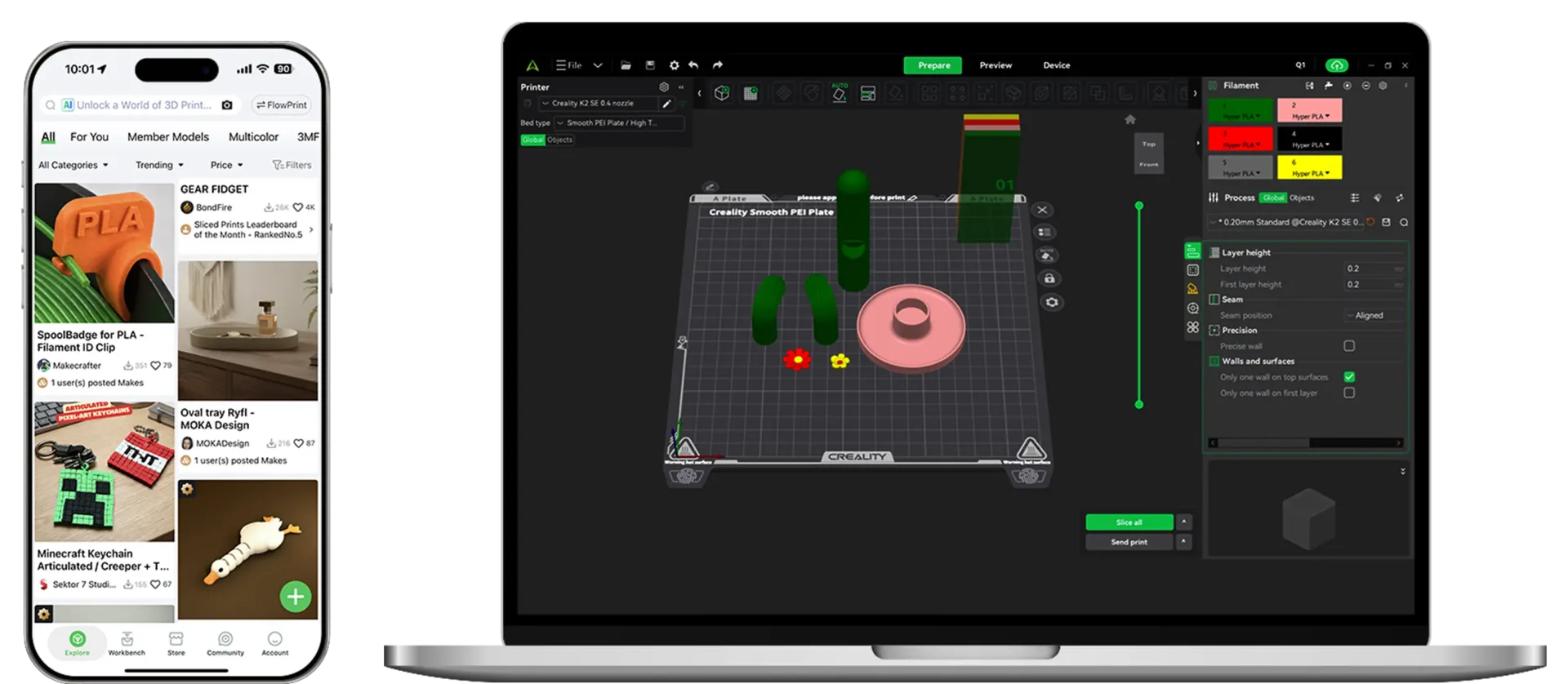The width and height of the screenshot is (1568, 684).
Task: Remove filament with the minus circle icon
Action: (1366, 86)
